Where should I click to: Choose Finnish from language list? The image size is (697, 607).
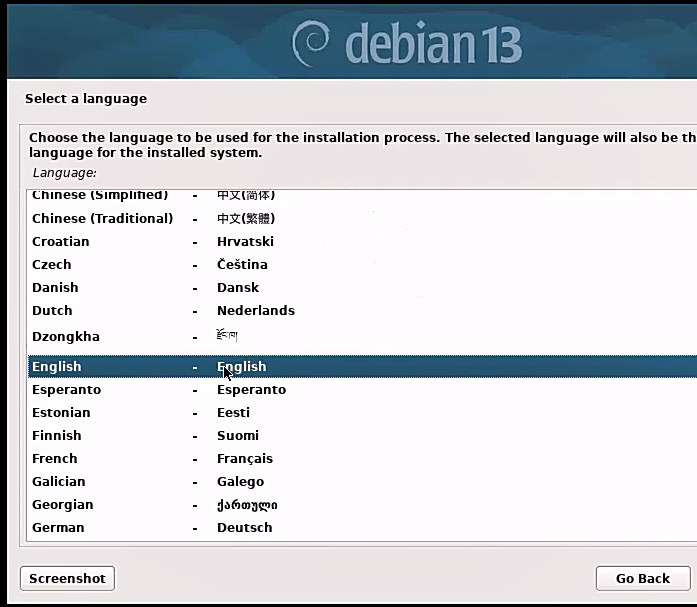tap(56, 435)
